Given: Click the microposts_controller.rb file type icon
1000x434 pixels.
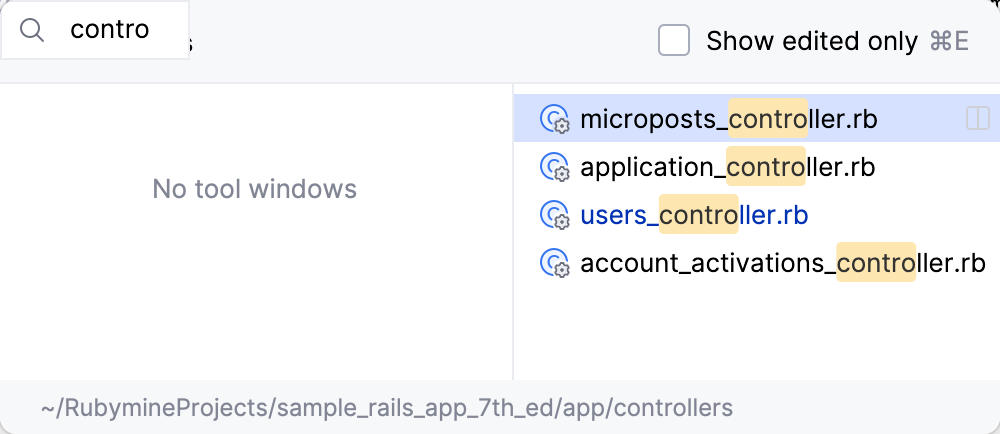Looking at the screenshot, I should pos(554,120).
